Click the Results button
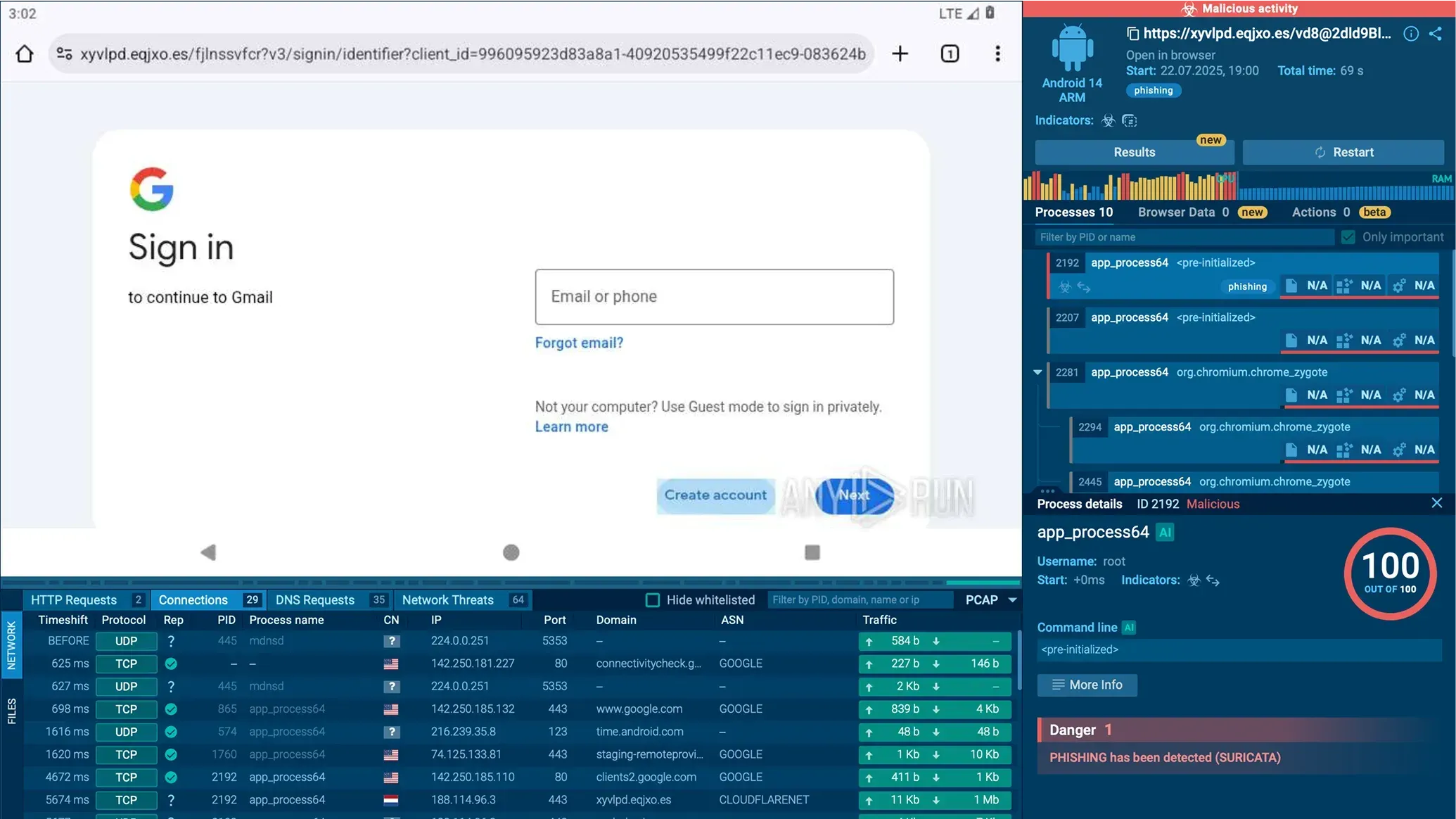This screenshot has height=819, width=1456. tap(1135, 152)
